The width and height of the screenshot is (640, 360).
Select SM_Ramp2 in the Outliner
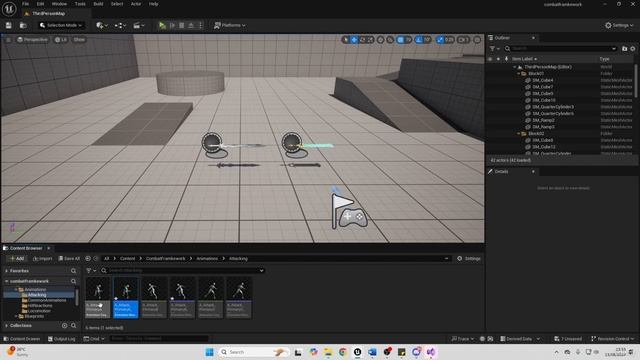pyautogui.click(x=543, y=120)
